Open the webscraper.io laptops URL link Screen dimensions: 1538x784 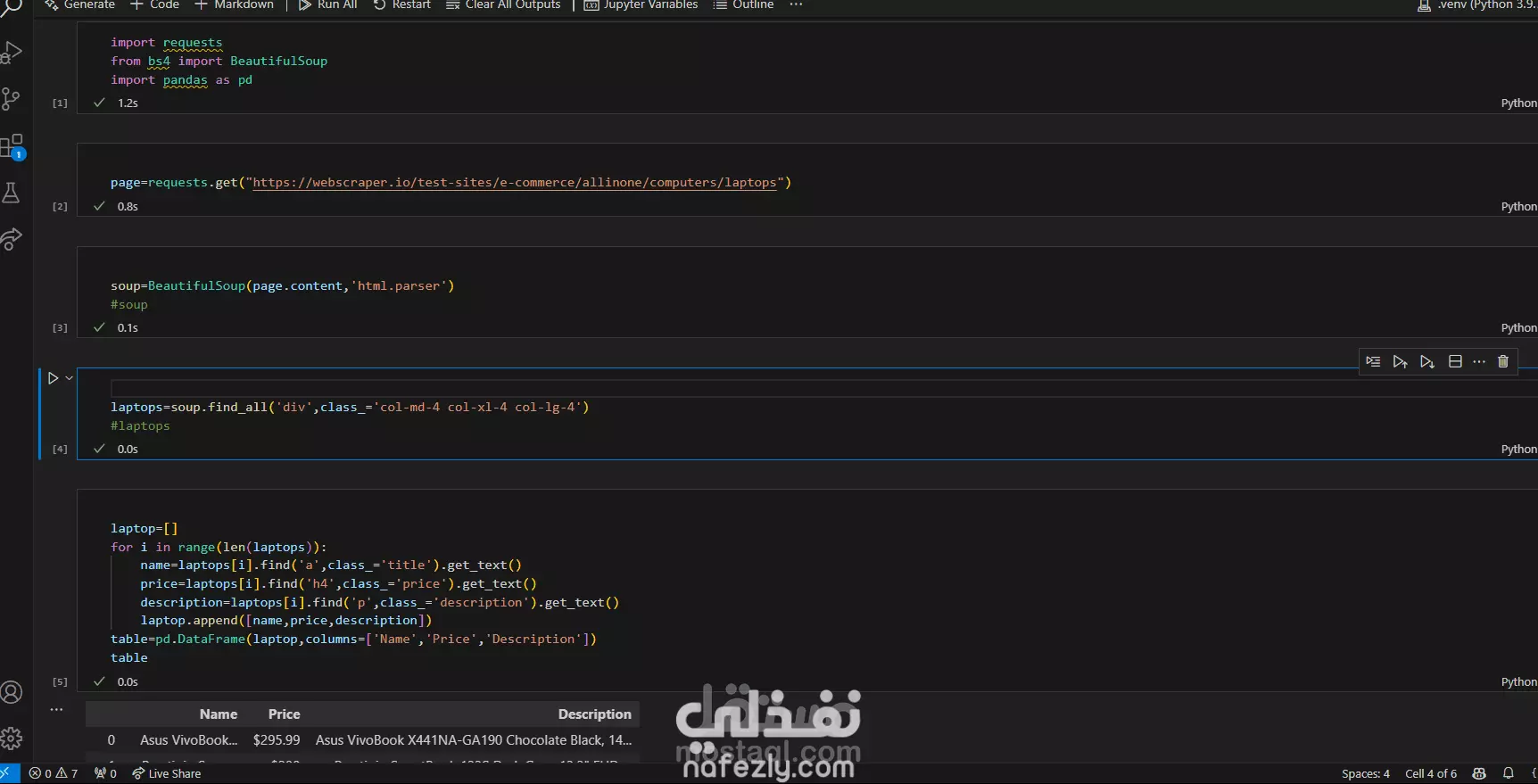click(515, 183)
